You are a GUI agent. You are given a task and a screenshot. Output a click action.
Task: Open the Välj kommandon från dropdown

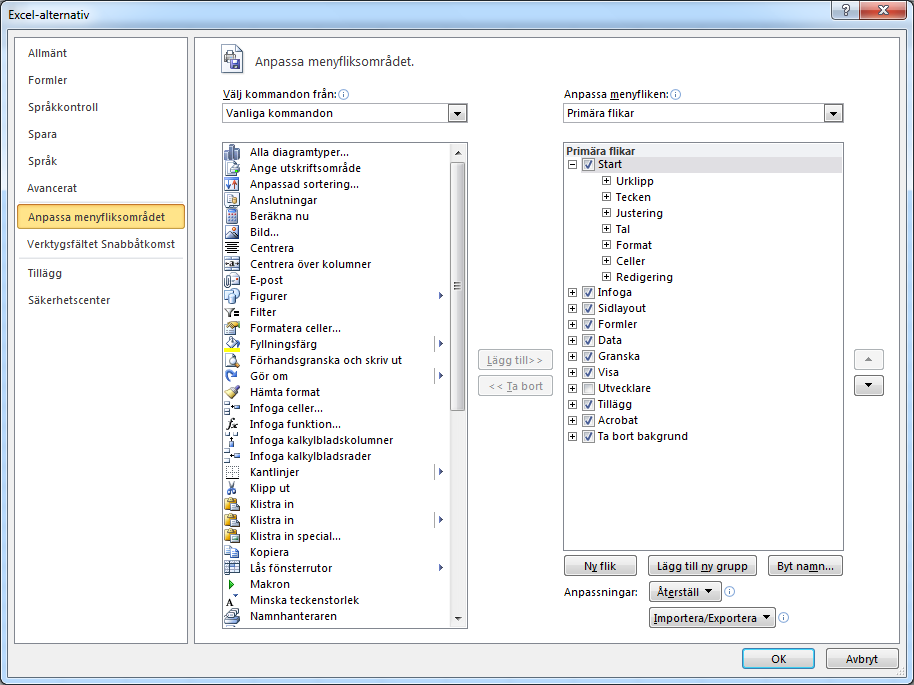458,114
